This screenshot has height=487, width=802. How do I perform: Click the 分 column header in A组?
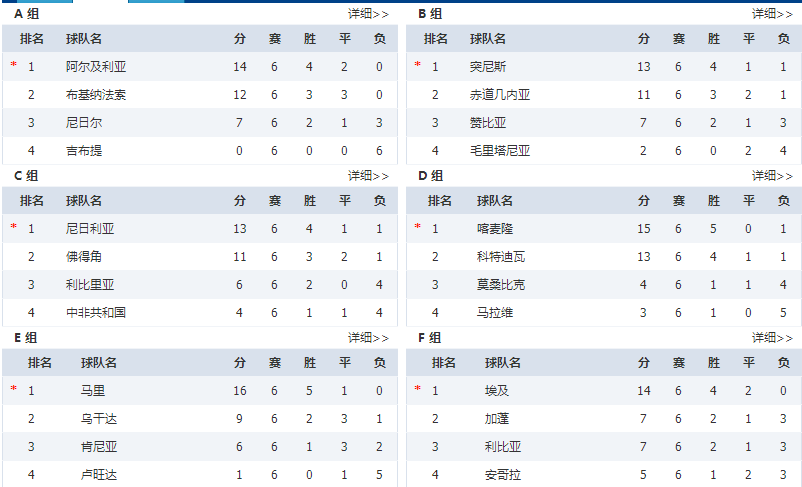click(x=239, y=39)
